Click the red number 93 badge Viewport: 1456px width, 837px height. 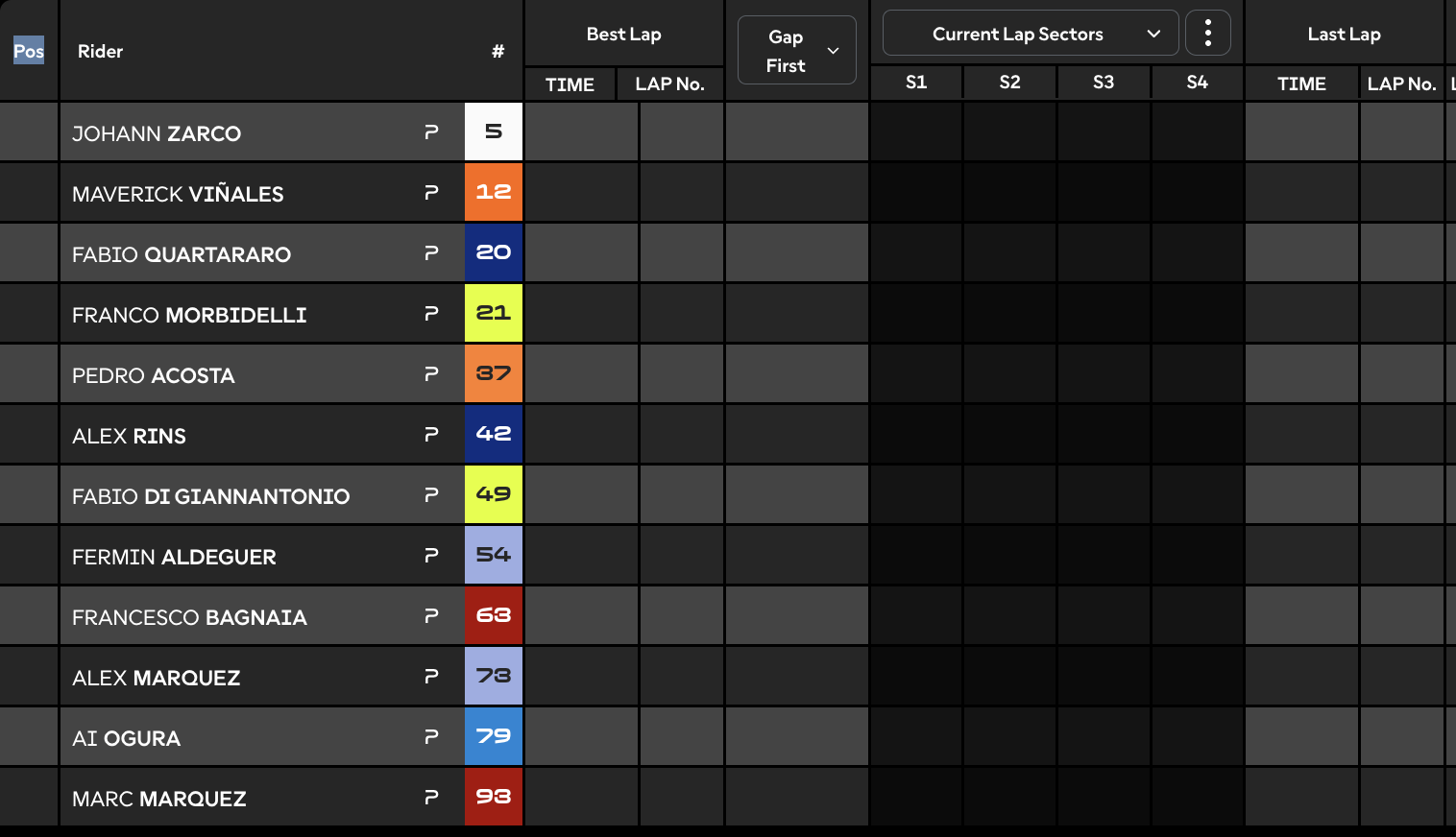click(x=494, y=797)
